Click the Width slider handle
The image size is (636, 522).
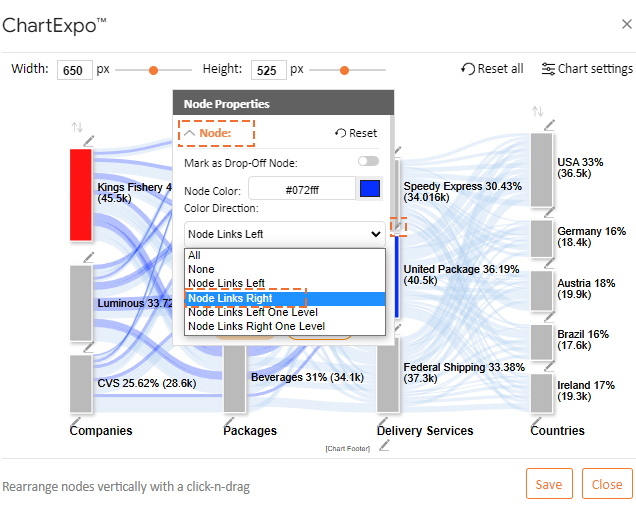click(153, 71)
